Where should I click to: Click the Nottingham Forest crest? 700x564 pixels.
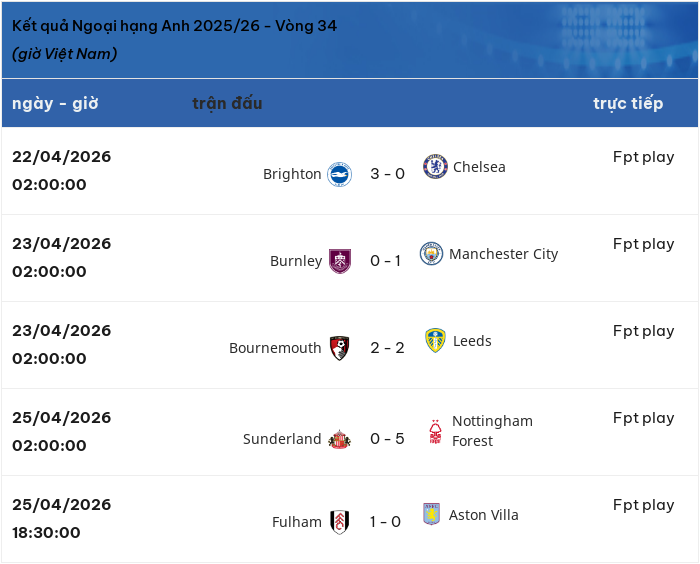tap(435, 431)
